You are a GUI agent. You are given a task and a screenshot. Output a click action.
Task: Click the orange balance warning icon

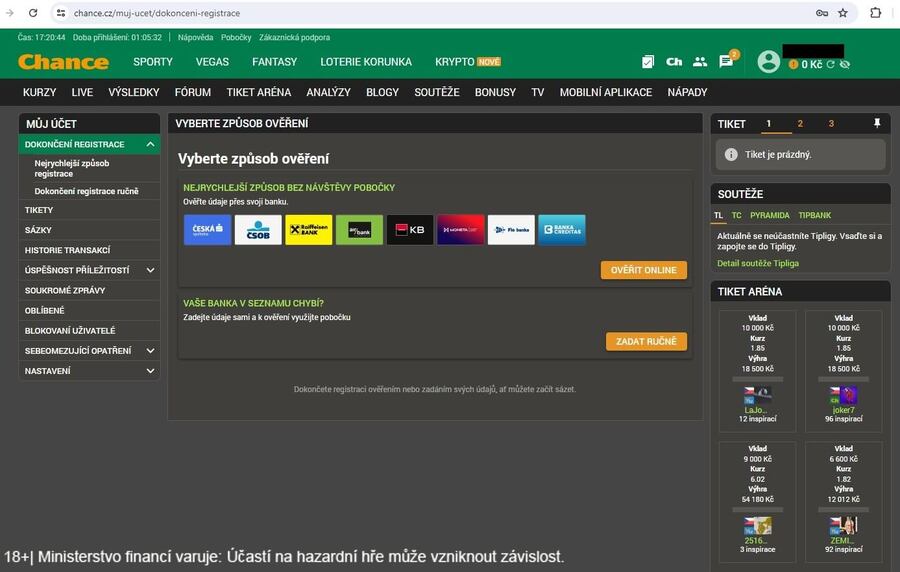click(x=793, y=64)
